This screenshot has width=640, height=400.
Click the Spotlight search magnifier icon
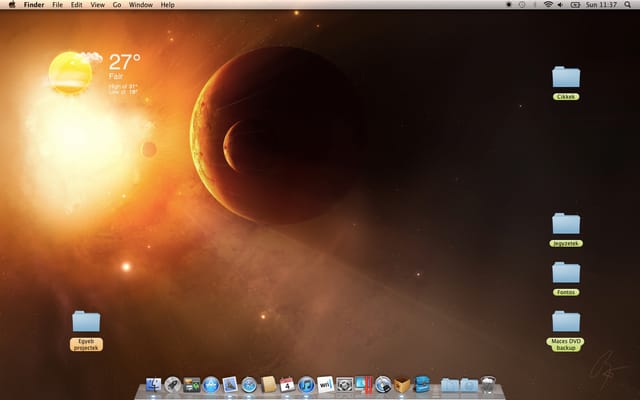point(627,5)
